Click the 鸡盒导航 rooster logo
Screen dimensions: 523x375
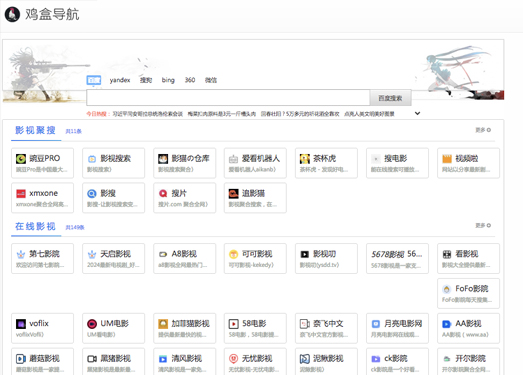(x=12, y=14)
